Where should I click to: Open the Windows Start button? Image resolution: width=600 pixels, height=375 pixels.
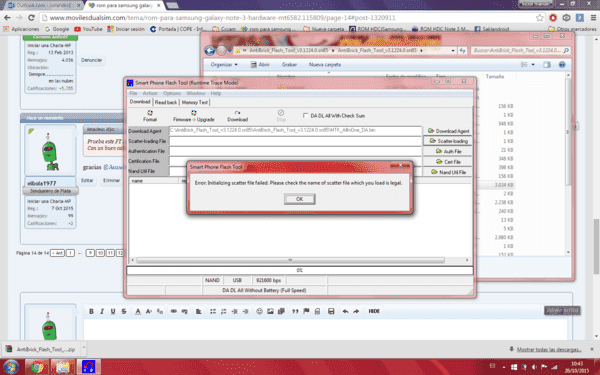point(11,367)
